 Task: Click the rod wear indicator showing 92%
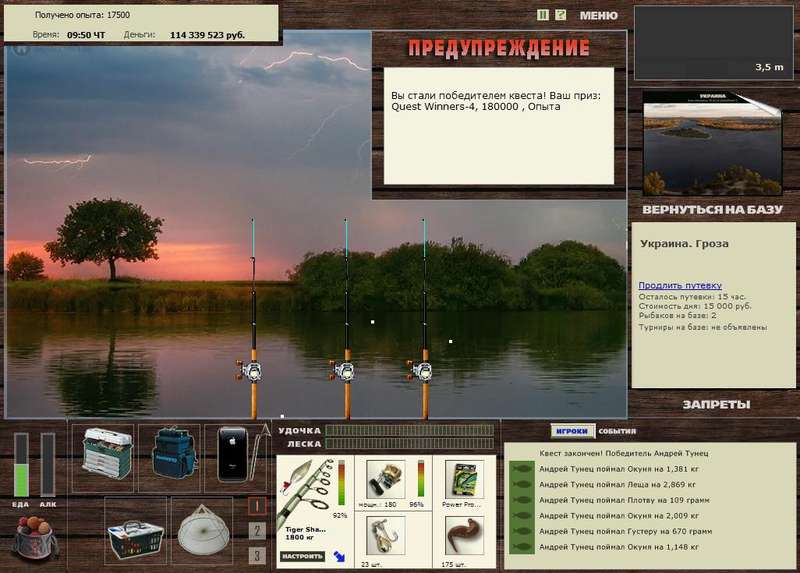[x=341, y=483]
